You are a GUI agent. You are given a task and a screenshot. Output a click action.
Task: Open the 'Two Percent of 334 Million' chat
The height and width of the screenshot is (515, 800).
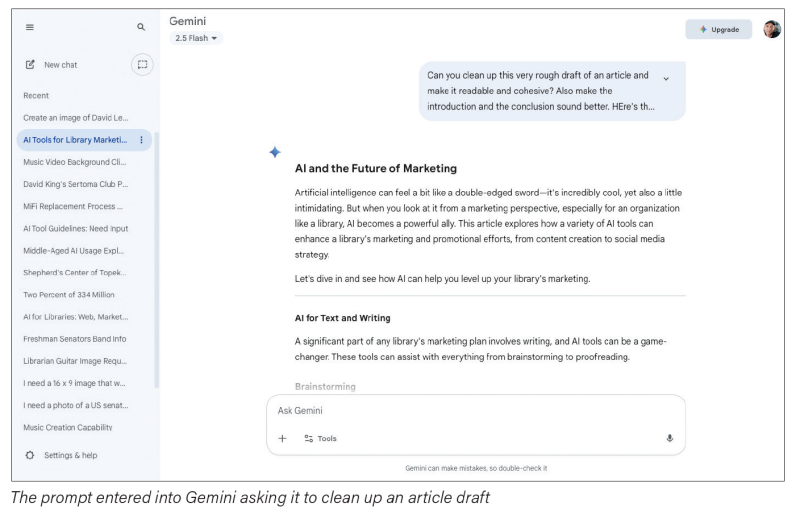tap(69, 295)
